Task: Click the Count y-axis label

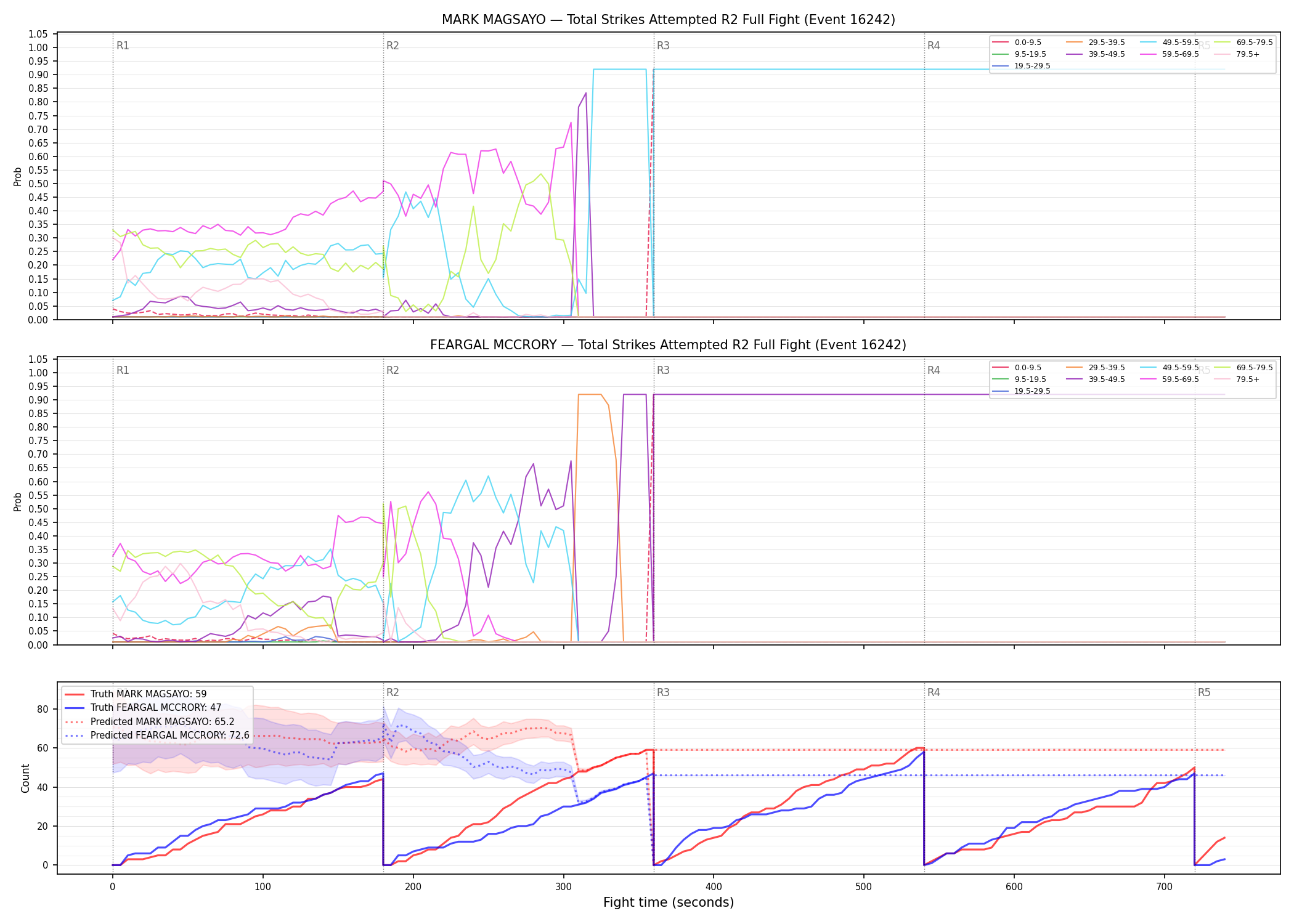Action: (25, 779)
